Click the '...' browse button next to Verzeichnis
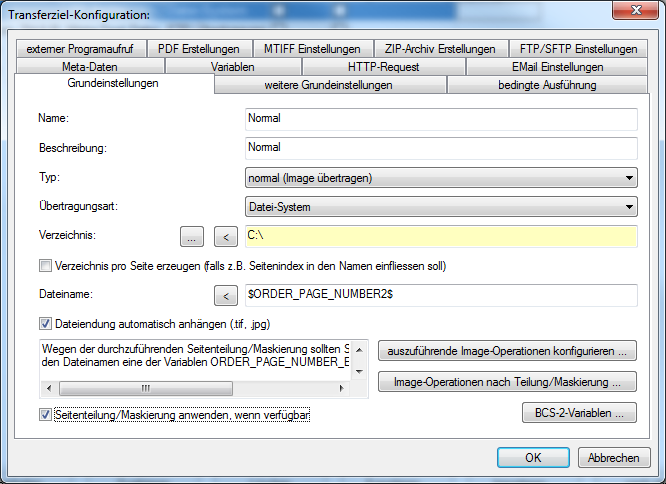 pyautogui.click(x=193, y=237)
